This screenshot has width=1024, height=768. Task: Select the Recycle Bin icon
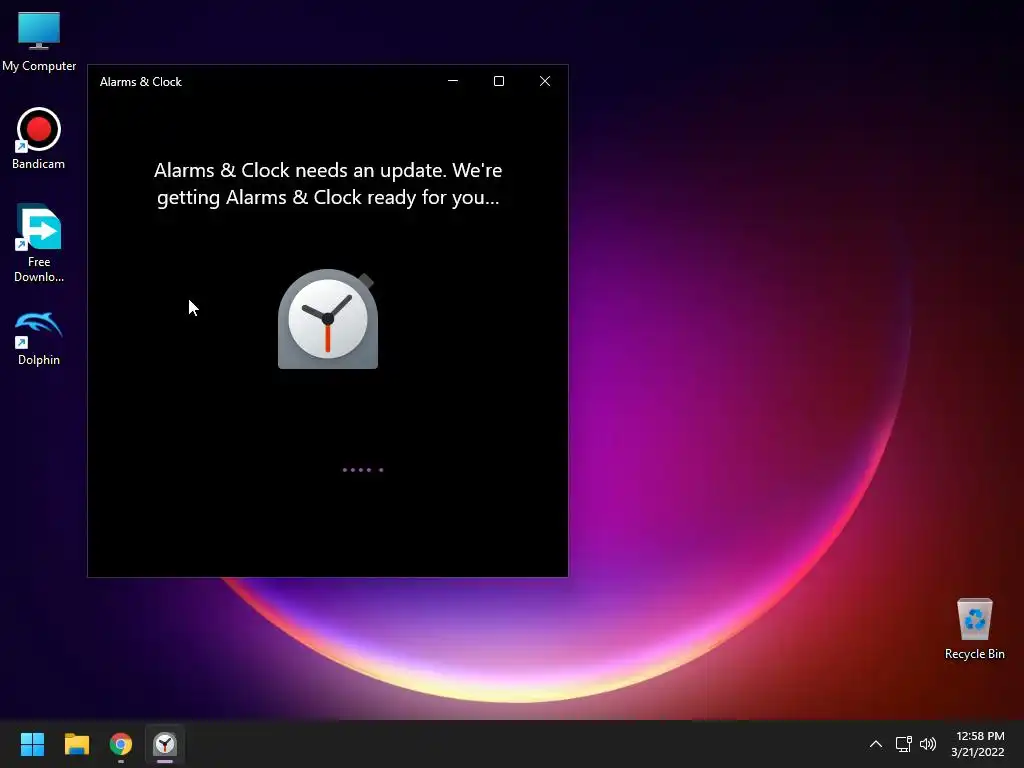(x=974, y=629)
